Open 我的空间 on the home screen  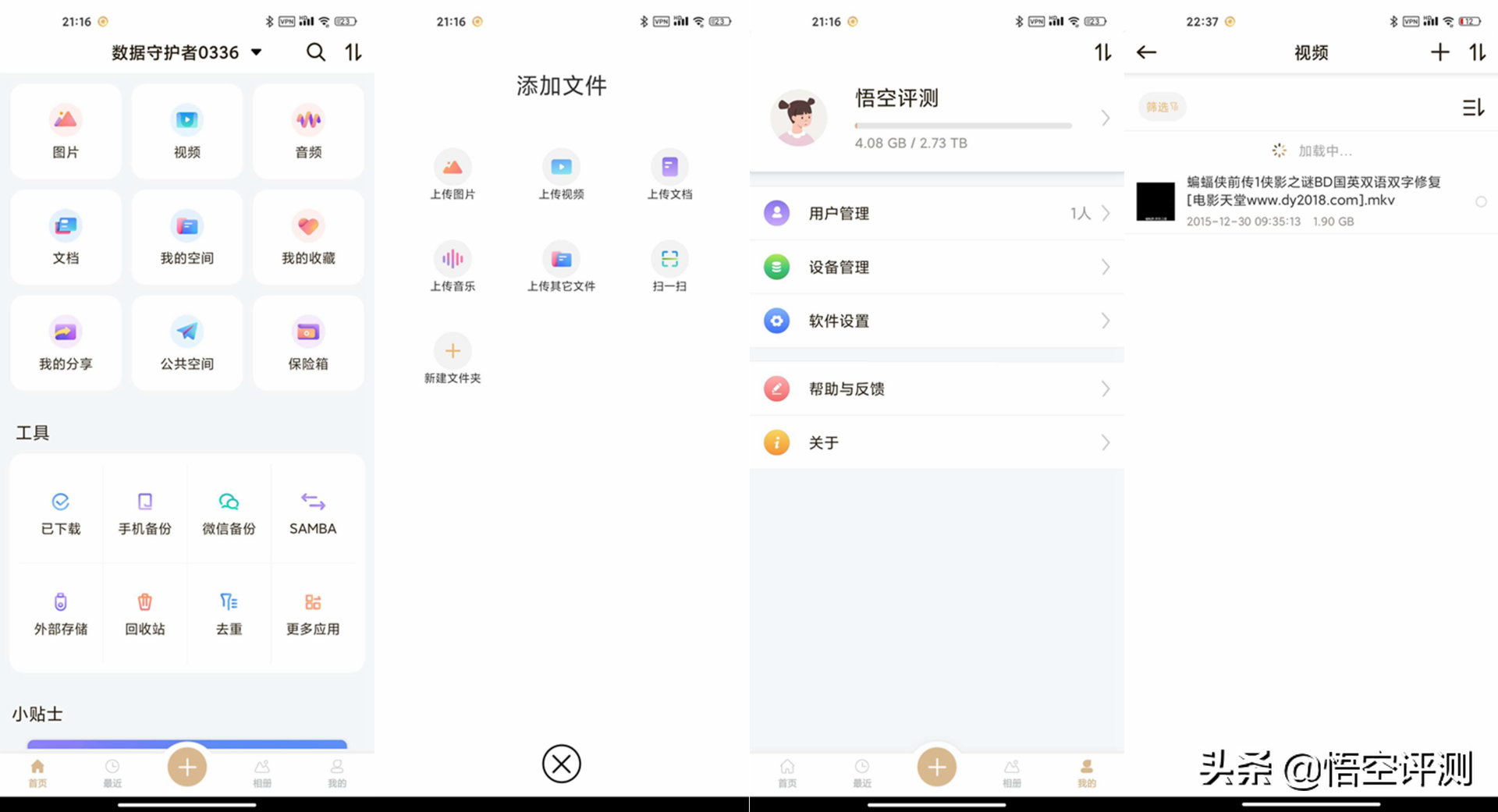pos(187,237)
